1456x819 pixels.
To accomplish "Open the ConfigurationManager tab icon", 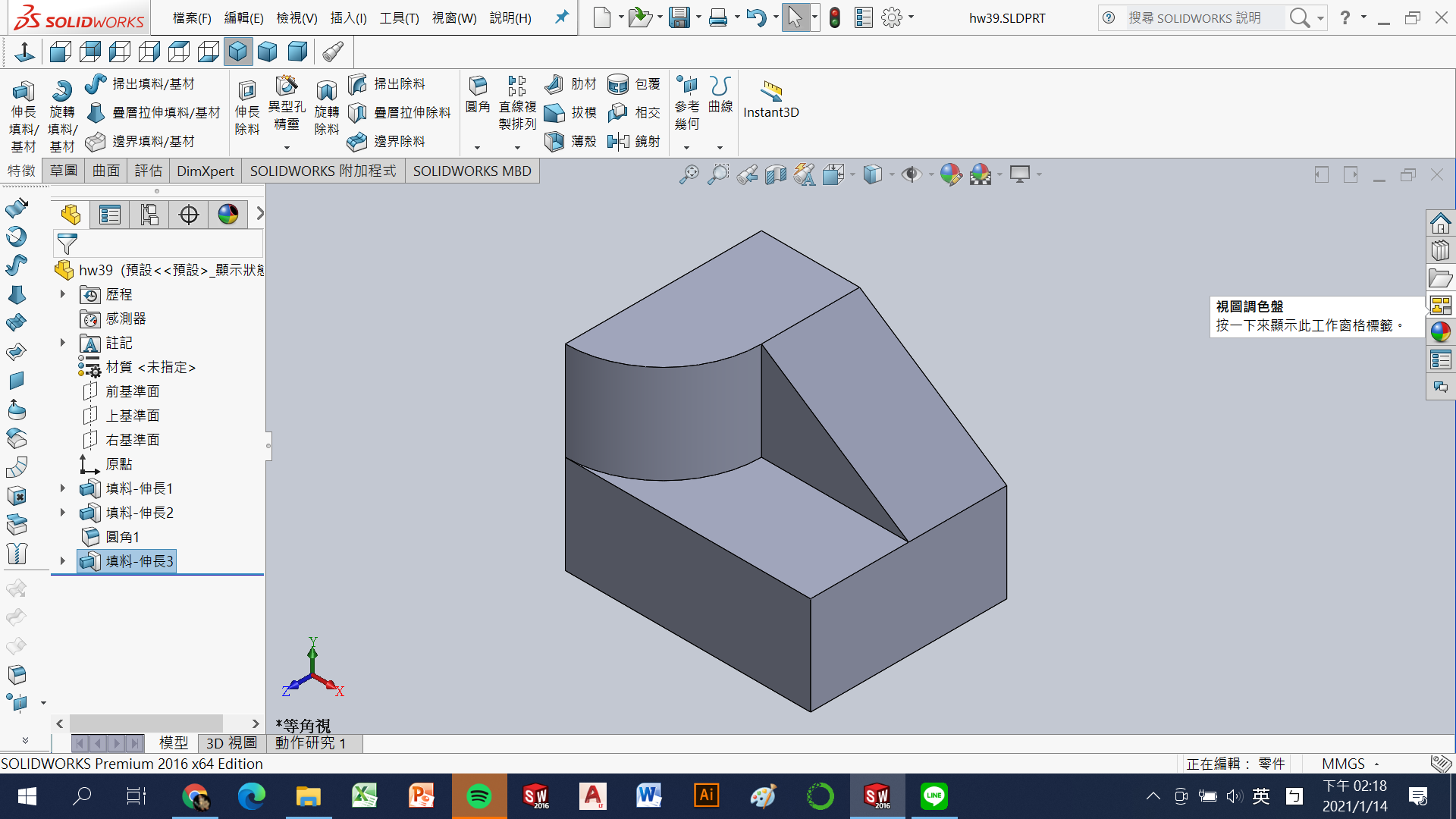I will (x=149, y=215).
